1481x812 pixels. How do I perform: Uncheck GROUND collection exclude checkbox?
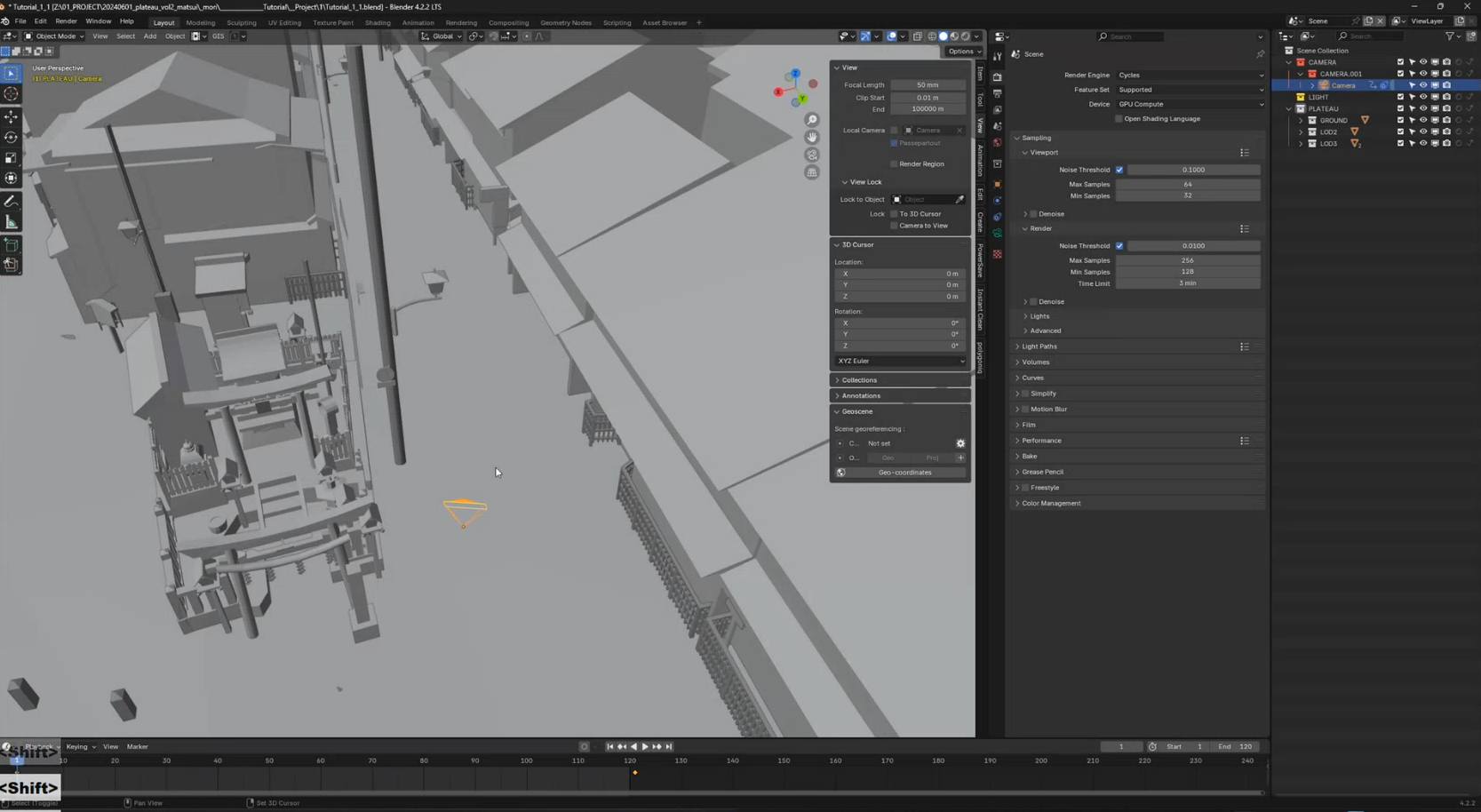point(1401,120)
